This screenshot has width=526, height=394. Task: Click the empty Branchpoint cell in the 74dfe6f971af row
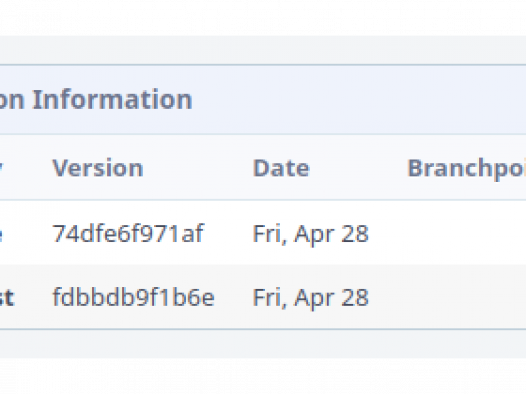467,233
